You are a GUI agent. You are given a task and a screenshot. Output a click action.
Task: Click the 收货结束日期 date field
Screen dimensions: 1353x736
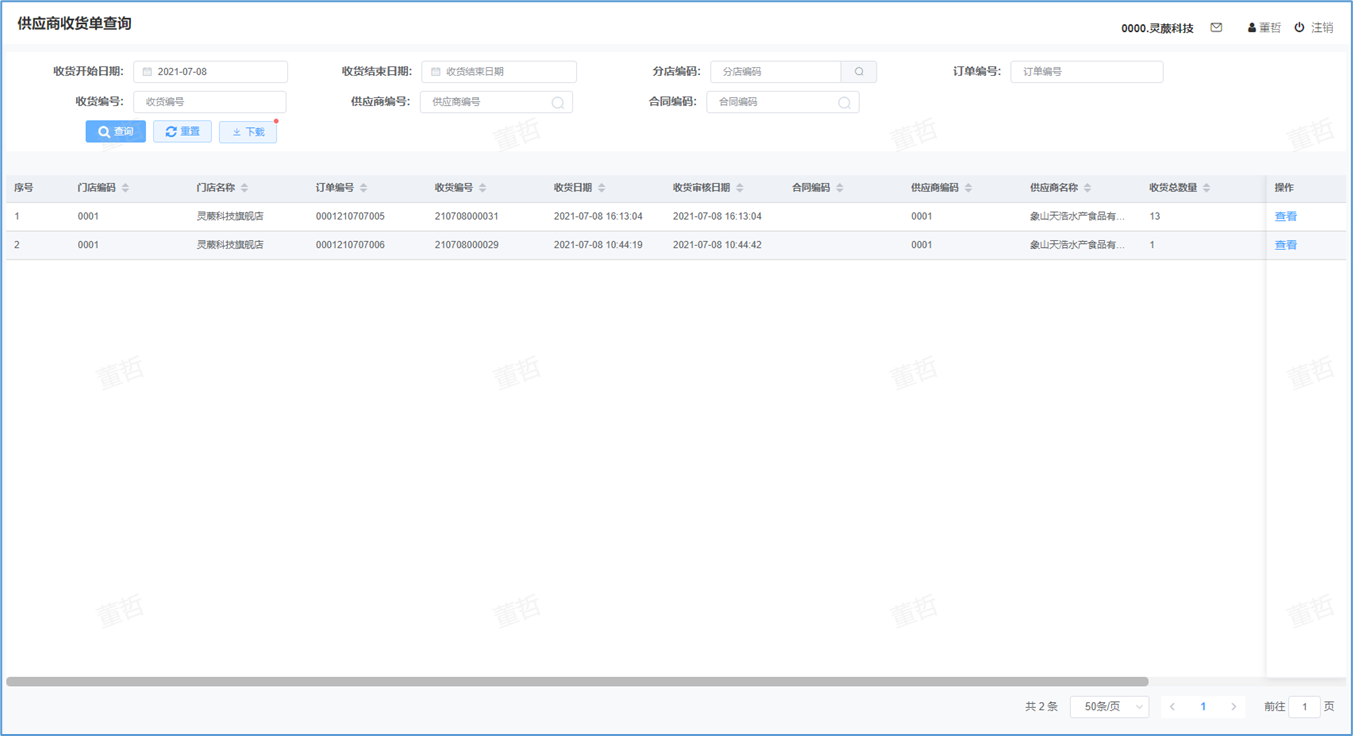(x=499, y=72)
